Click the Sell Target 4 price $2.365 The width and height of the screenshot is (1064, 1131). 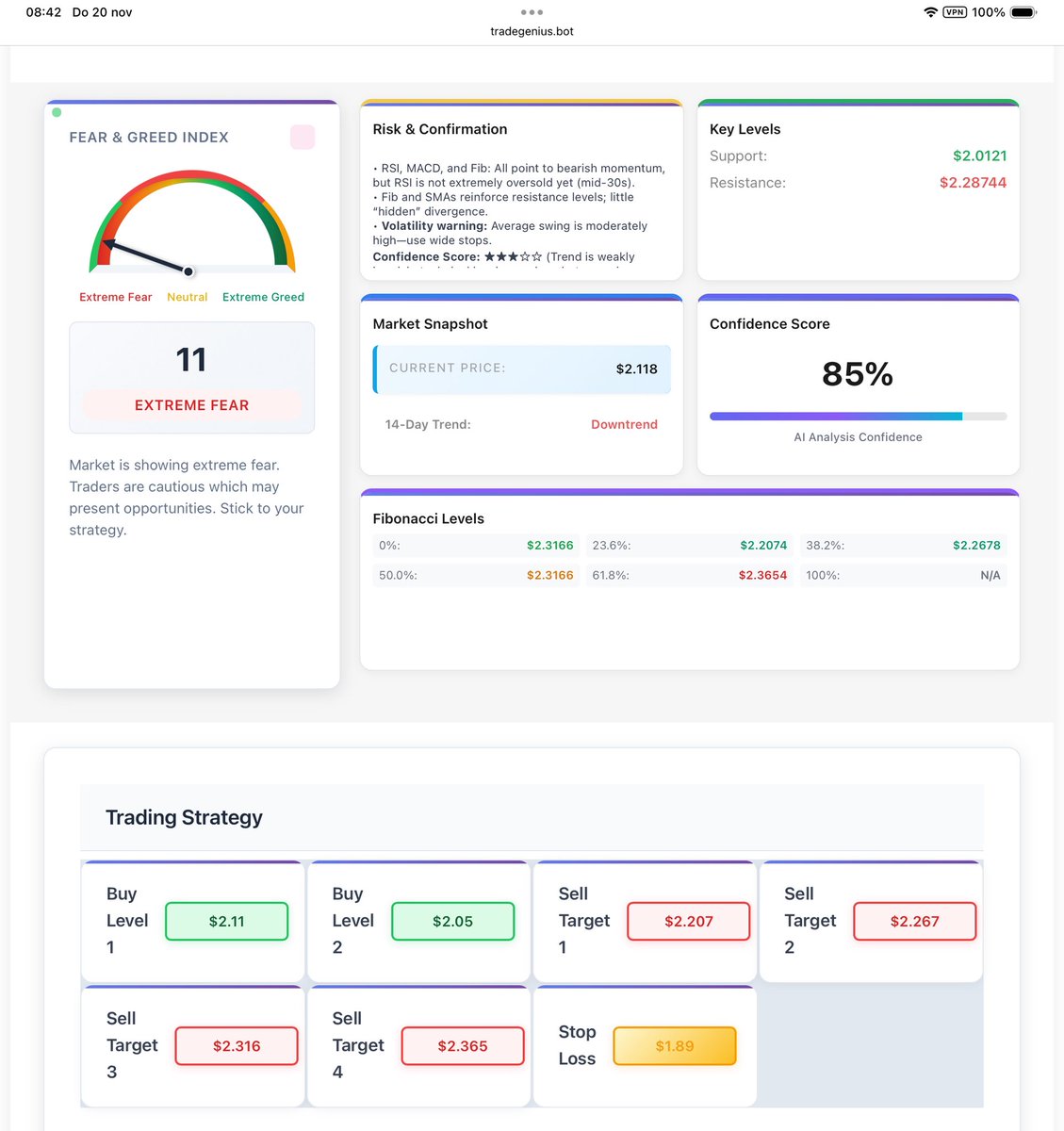click(463, 1045)
